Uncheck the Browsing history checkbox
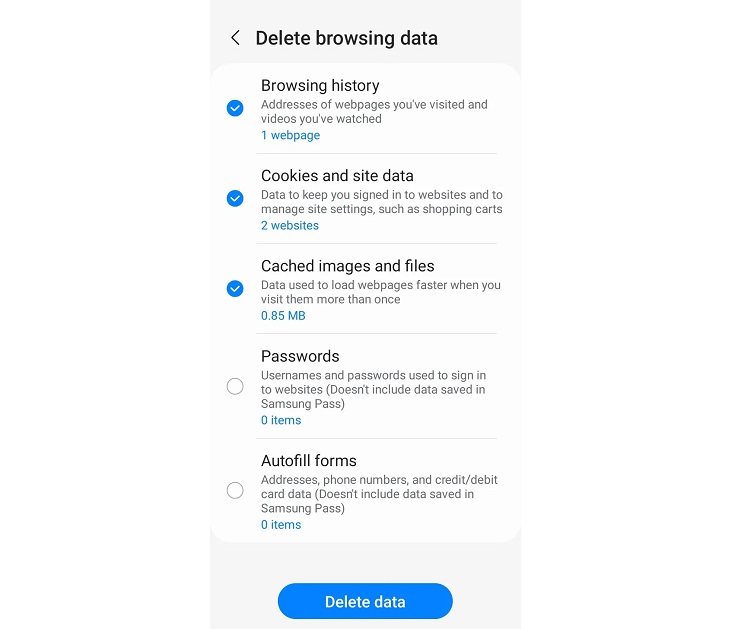This screenshot has width=750, height=629. (235, 108)
